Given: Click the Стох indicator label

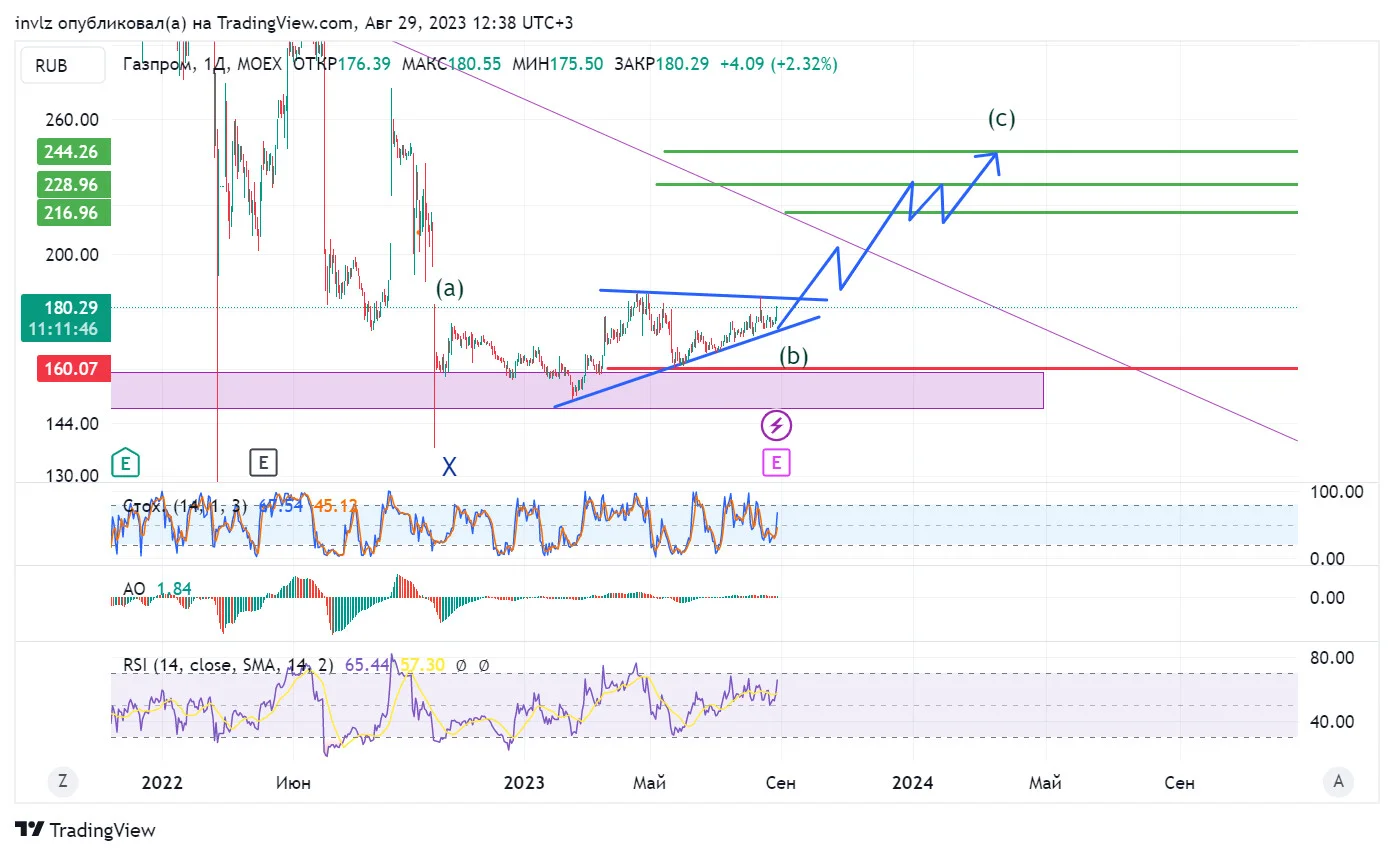Looking at the screenshot, I should [x=185, y=506].
